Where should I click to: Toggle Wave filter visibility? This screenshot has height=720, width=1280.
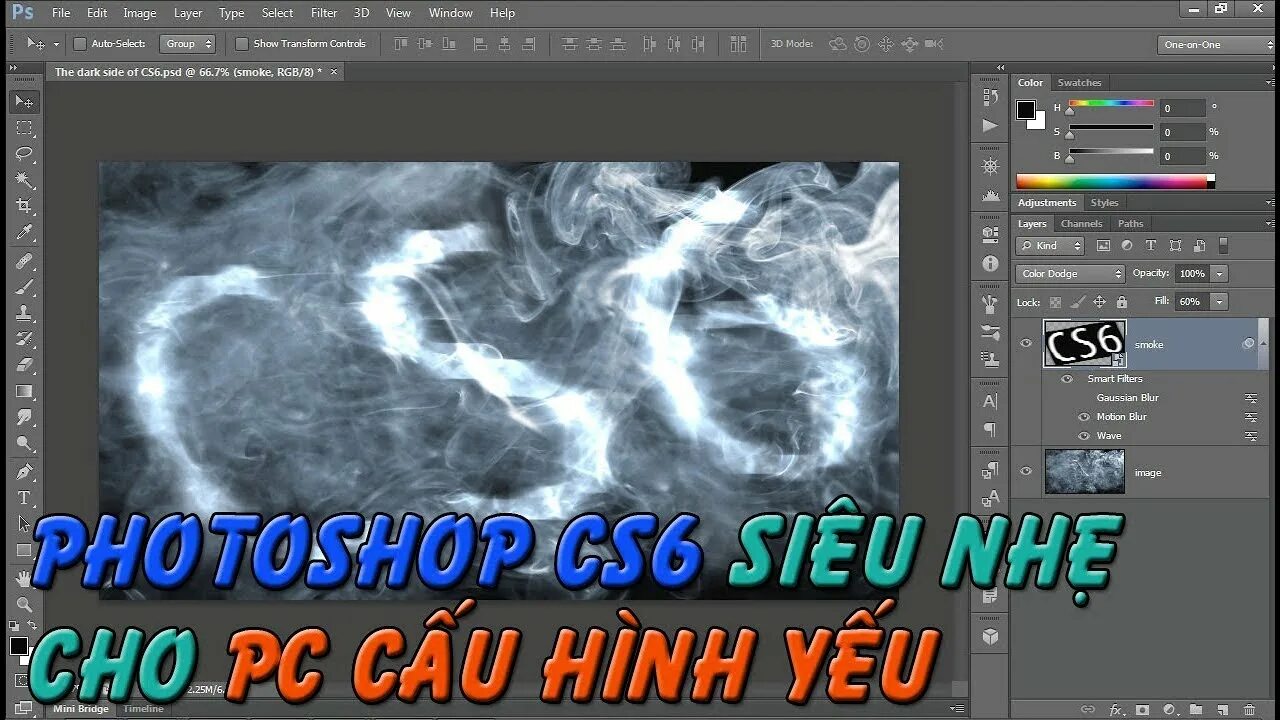pos(1084,436)
